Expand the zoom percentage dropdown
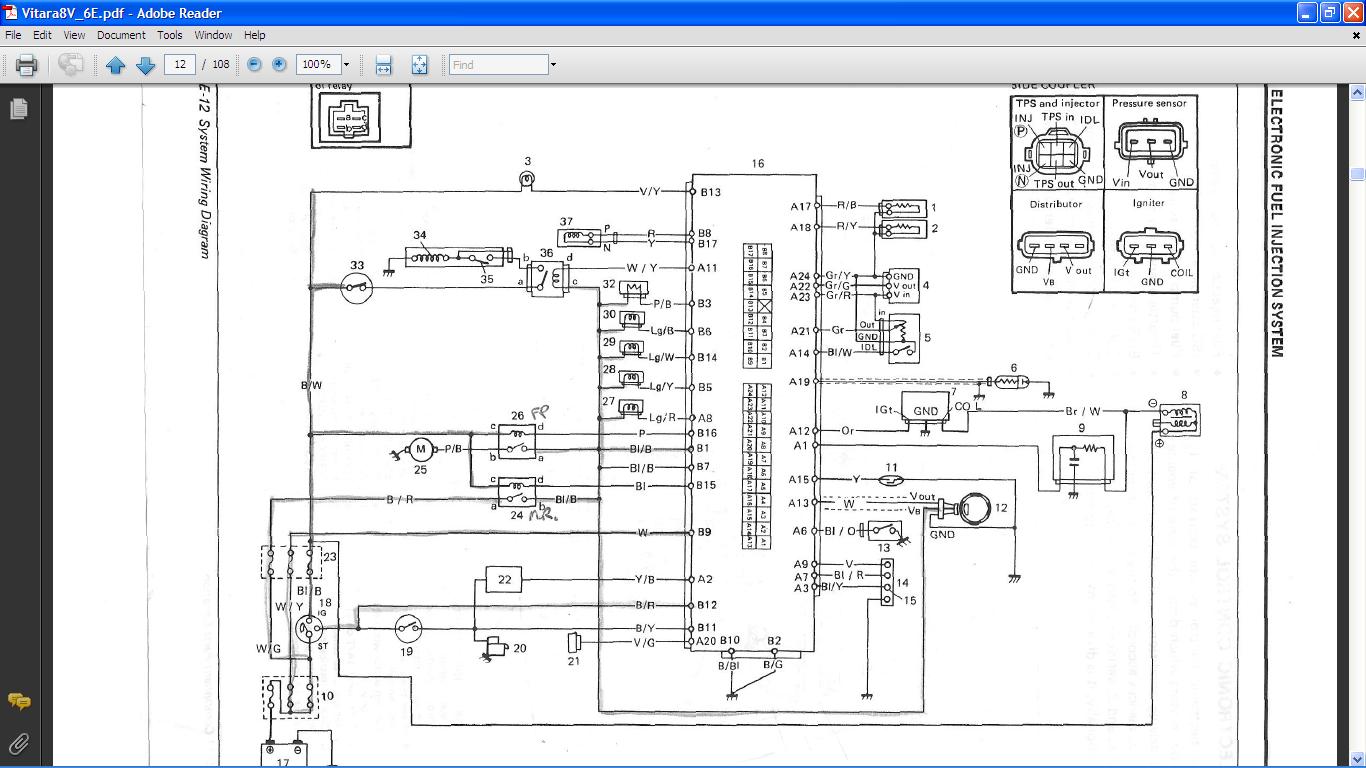 point(347,65)
